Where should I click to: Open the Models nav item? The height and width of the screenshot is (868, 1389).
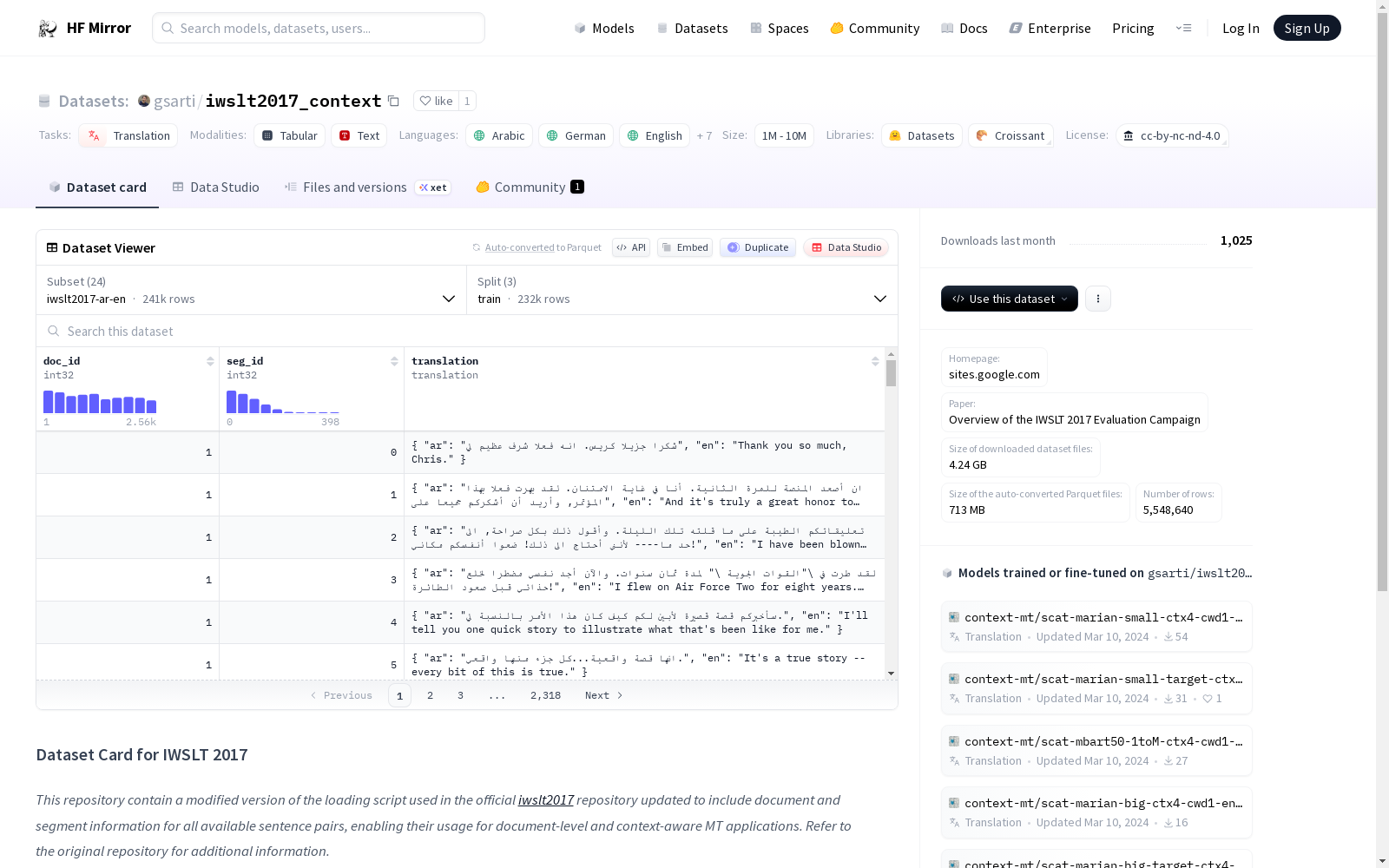point(604,28)
